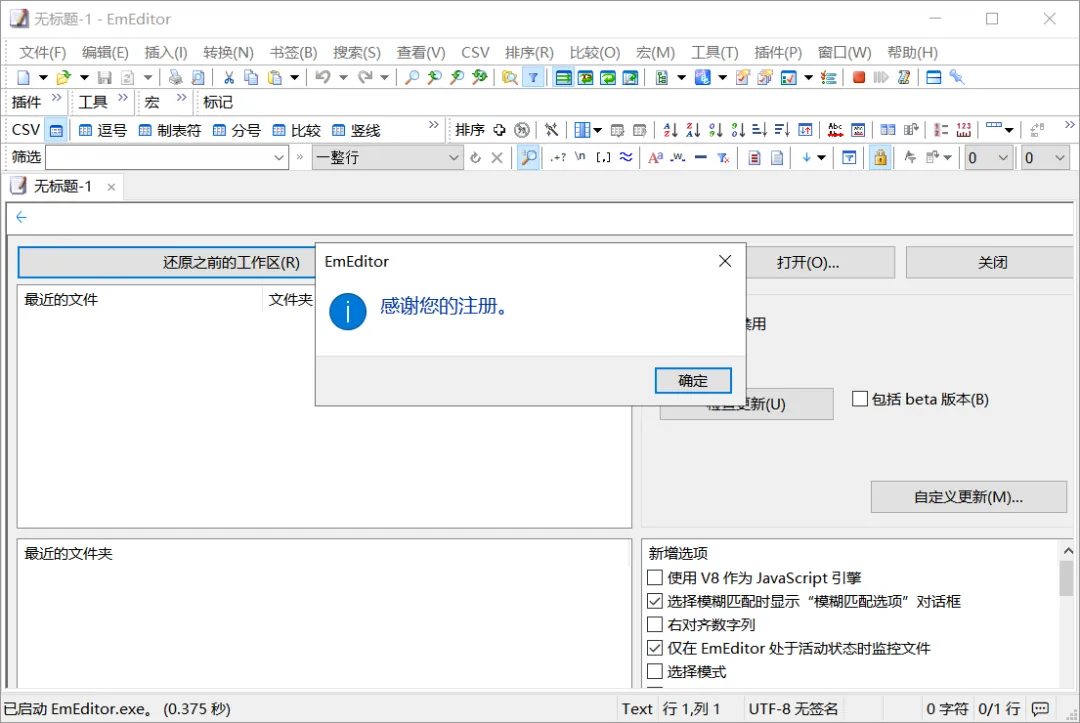This screenshot has height=723, width=1080.
Task: Open the 一整行 column dropdown
Action: pos(453,158)
